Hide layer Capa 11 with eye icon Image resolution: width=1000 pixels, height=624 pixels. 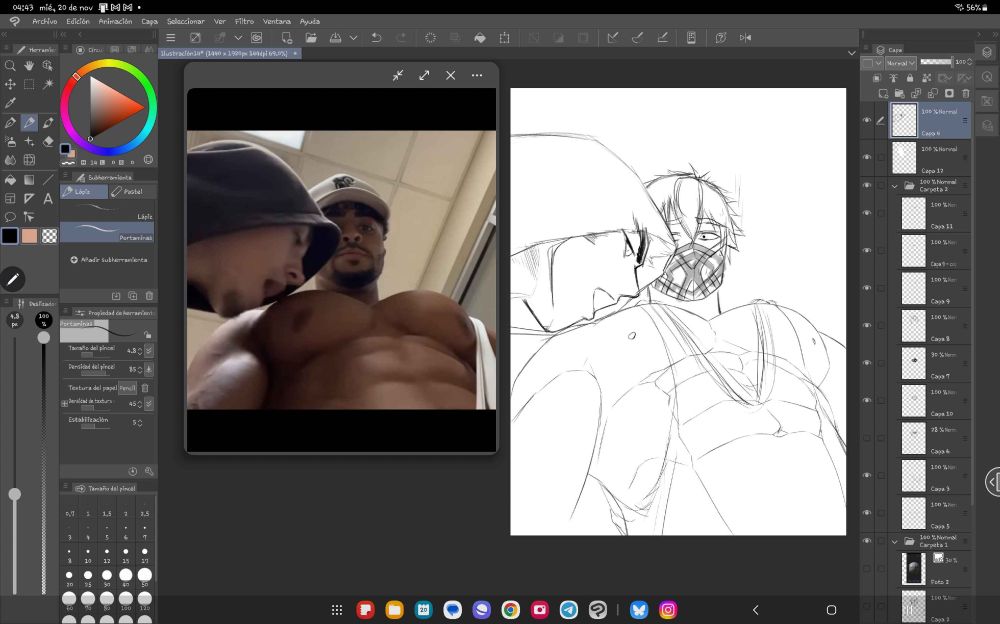pyautogui.click(x=867, y=213)
